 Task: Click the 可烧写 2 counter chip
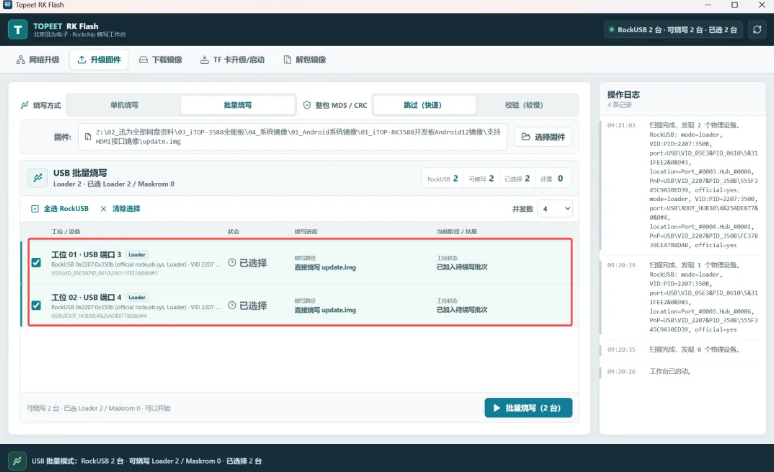481,178
